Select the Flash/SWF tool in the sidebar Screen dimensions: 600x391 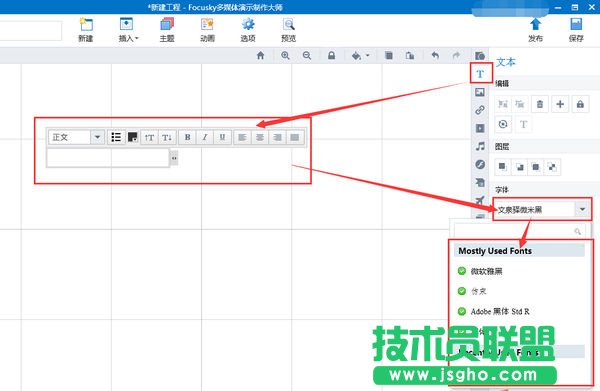click(x=480, y=165)
